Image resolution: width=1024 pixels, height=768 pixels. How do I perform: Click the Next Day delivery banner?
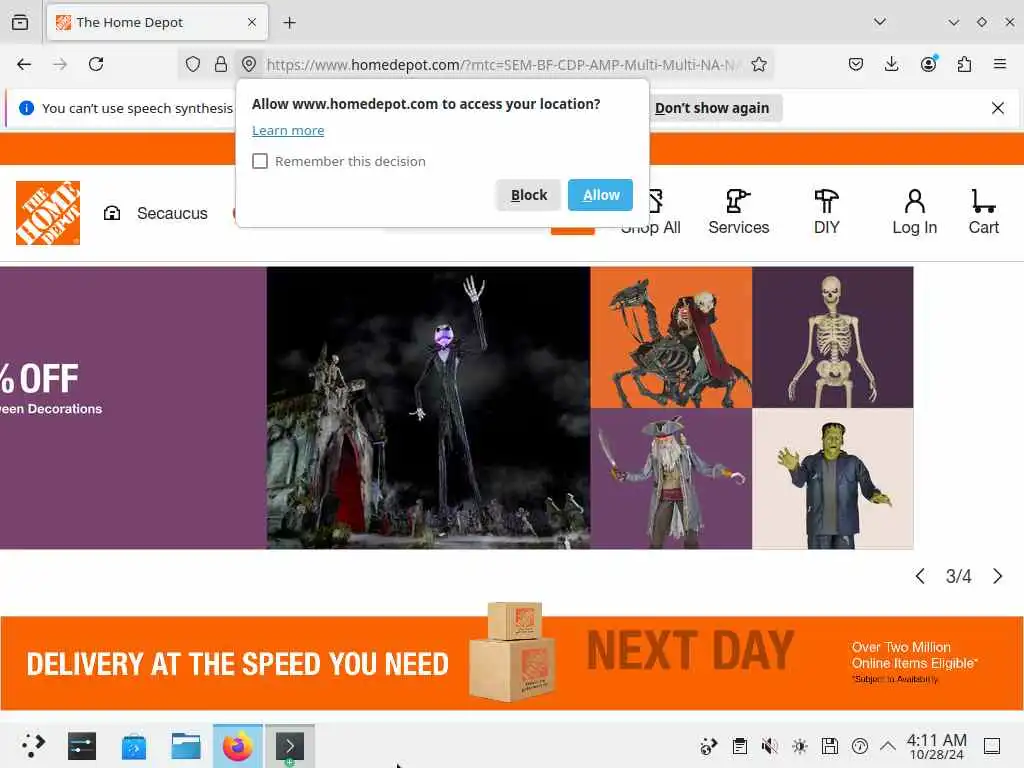[x=512, y=662]
